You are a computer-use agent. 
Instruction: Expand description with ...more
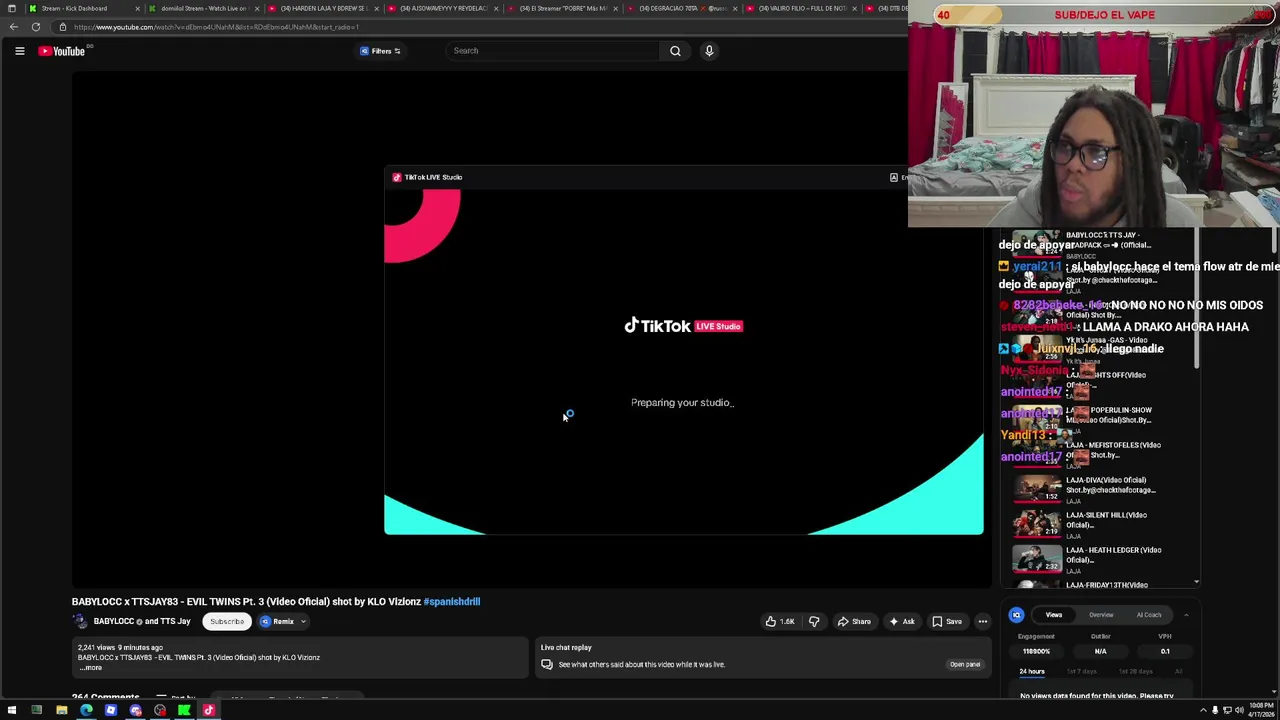click(x=90, y=668)
